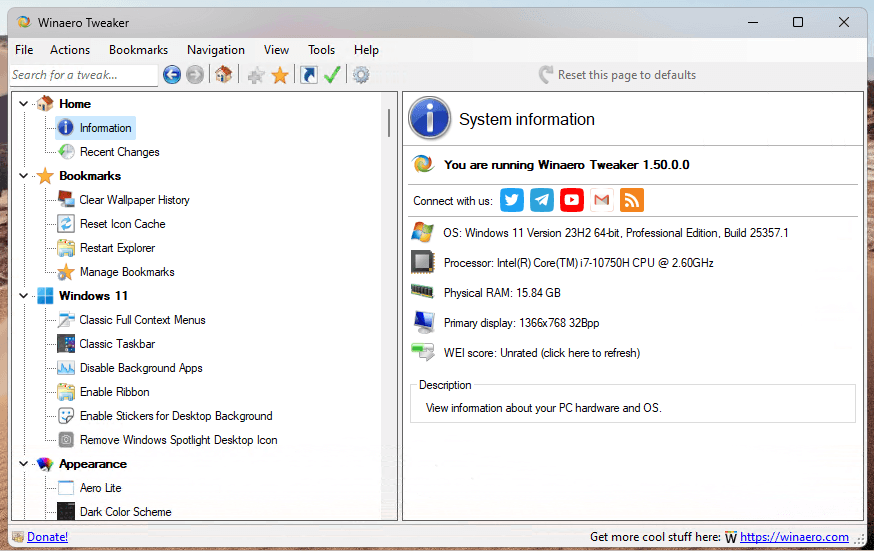Open the YouTube connect icon
This screenshot has height=551, width=874.
572,200
